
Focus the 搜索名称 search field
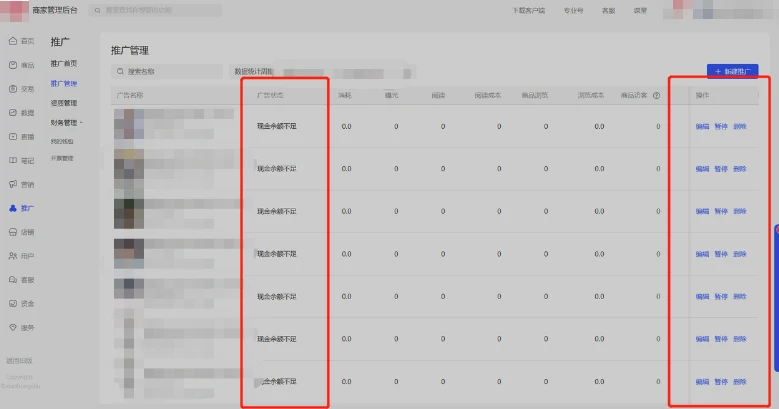click(x=167, y=72)
